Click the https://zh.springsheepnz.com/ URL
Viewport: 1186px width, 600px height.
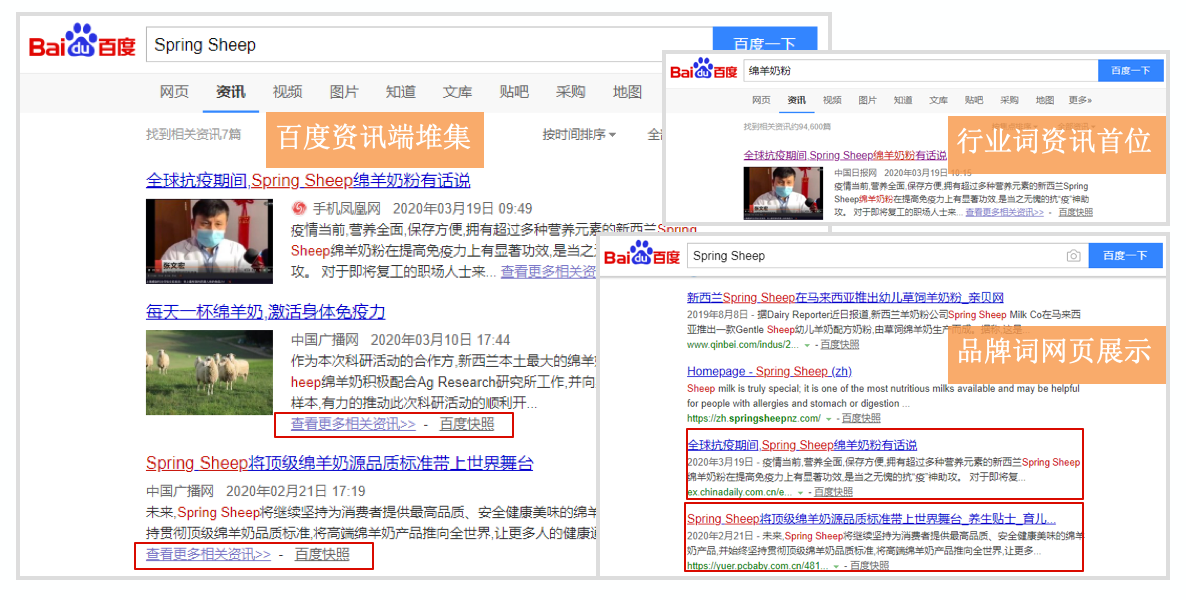pyautogui.click(x=753, y=418)
